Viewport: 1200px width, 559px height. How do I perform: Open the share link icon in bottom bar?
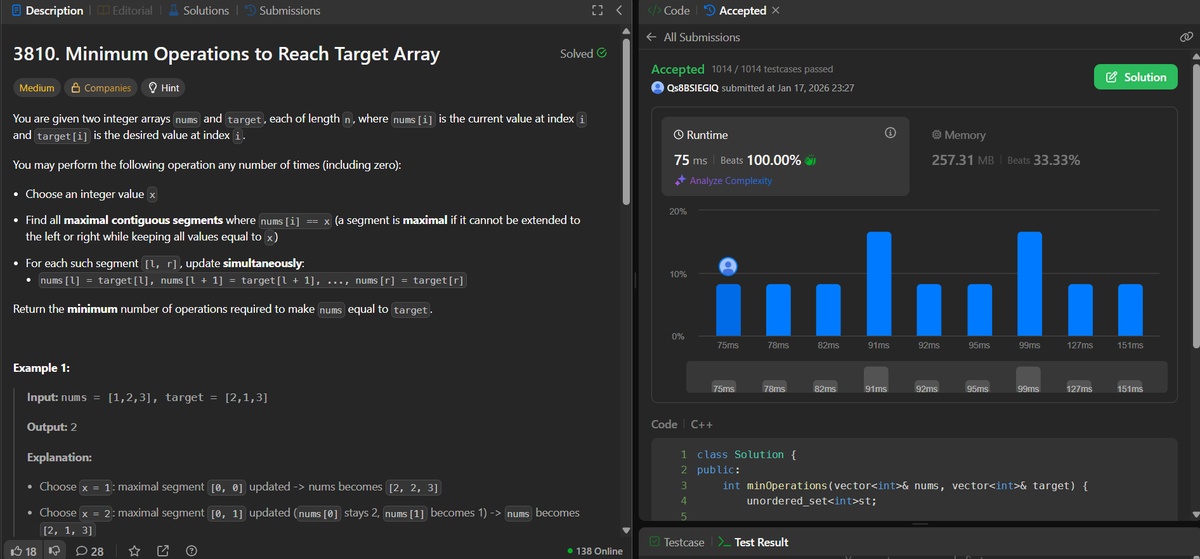[162, 550]
